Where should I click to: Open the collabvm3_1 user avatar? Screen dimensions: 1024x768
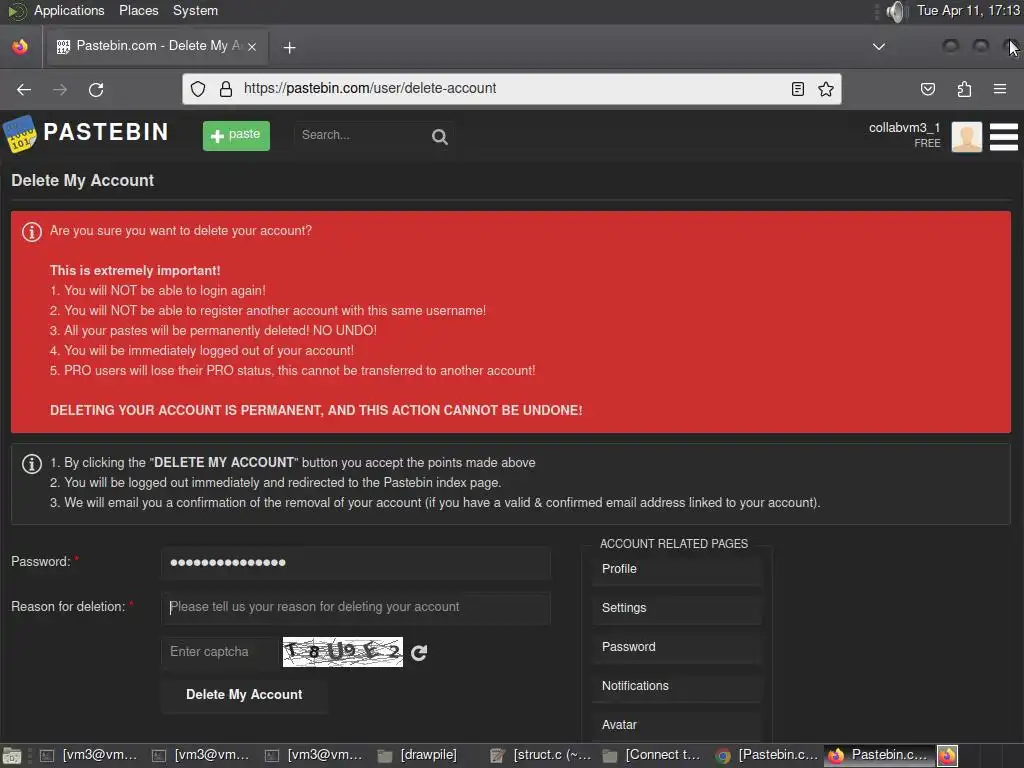pos(967,136)
